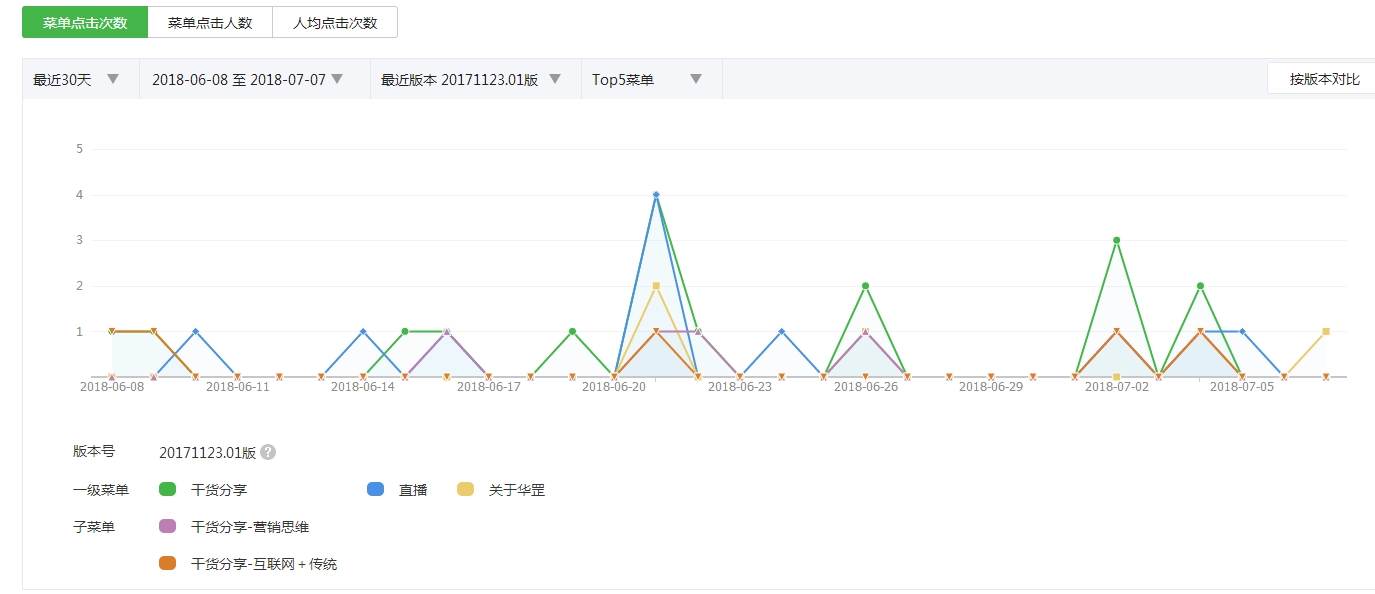Expand the 最近版本 20171123.01版 version dropdown
This screenshot has height=594, width=1375.
tap(470, 79)
